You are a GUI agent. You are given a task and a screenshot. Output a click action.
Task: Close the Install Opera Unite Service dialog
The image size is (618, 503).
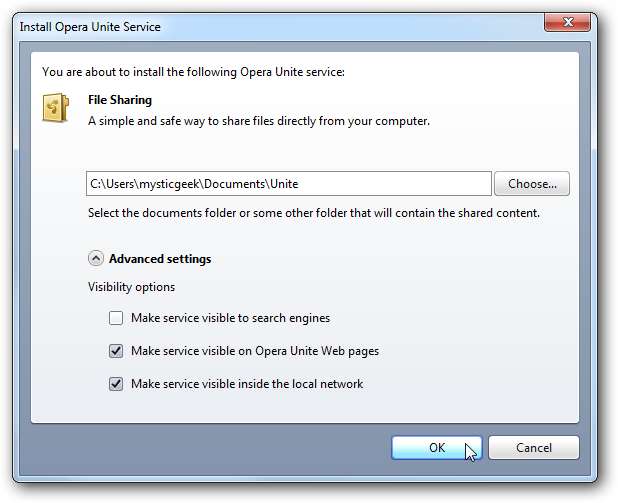(x=573, y=23)
